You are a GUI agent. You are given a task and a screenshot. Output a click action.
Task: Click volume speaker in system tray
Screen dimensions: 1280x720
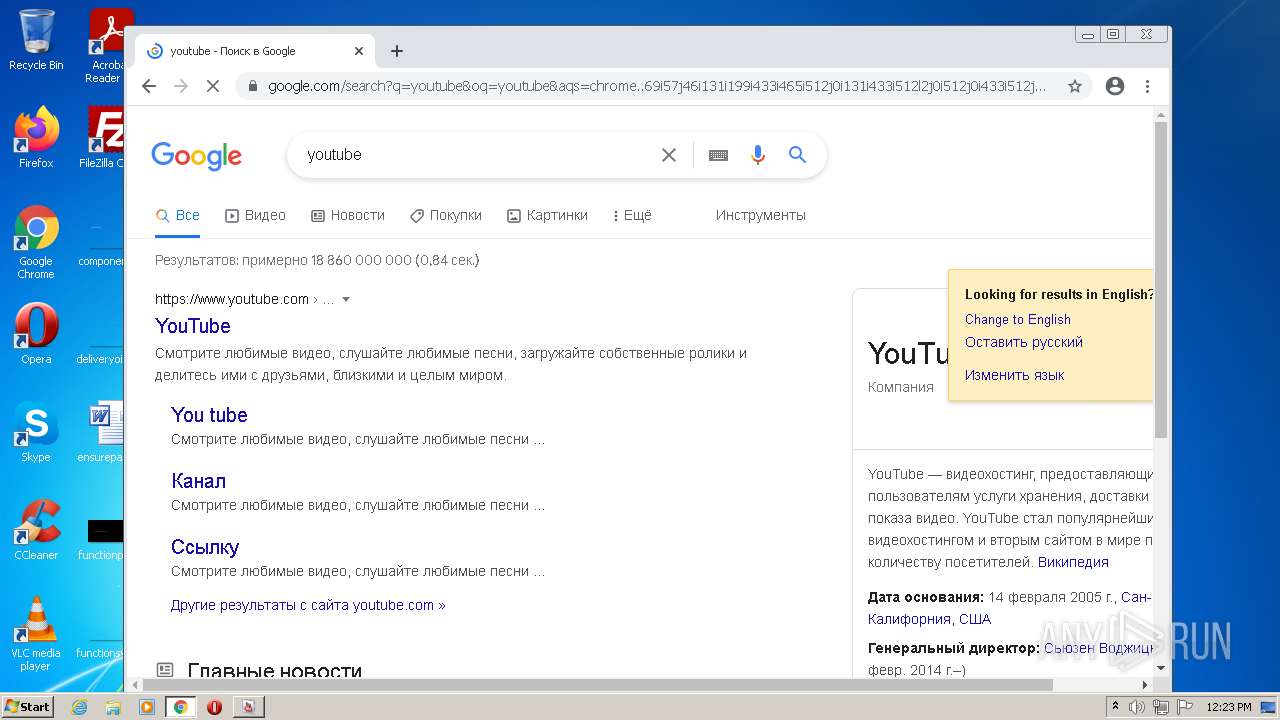pos(1137,707)
